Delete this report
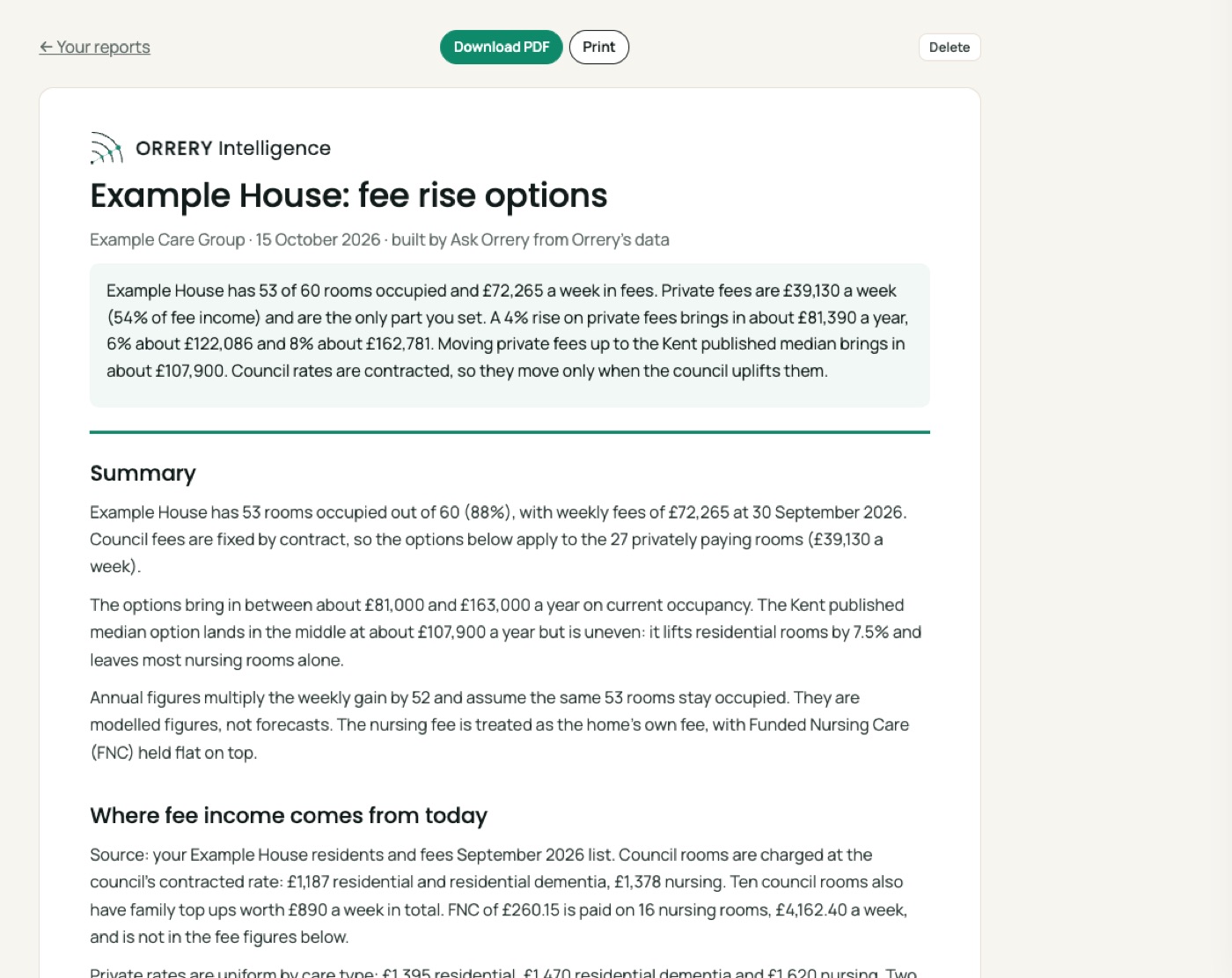 pyautogui.click(x=949, y=48)
